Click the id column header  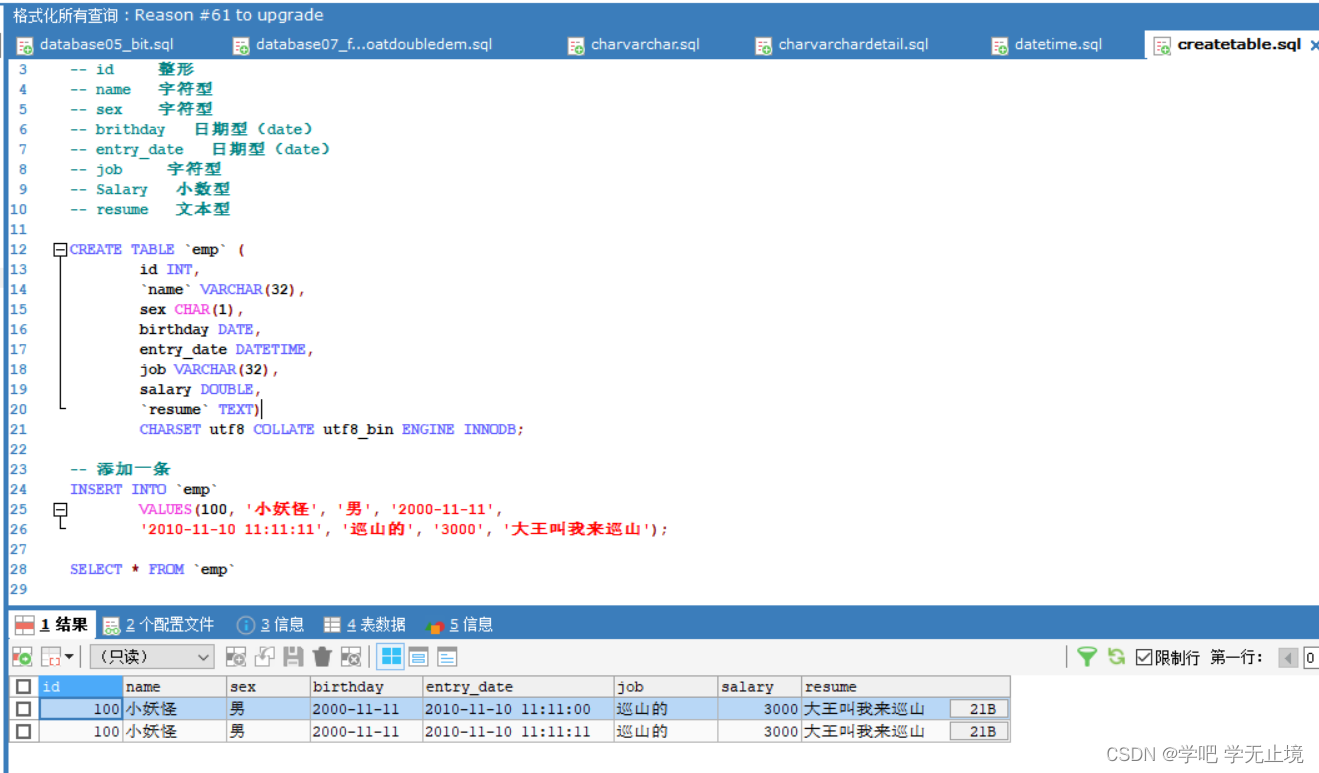pyautogui.click(x=80, y=687)
